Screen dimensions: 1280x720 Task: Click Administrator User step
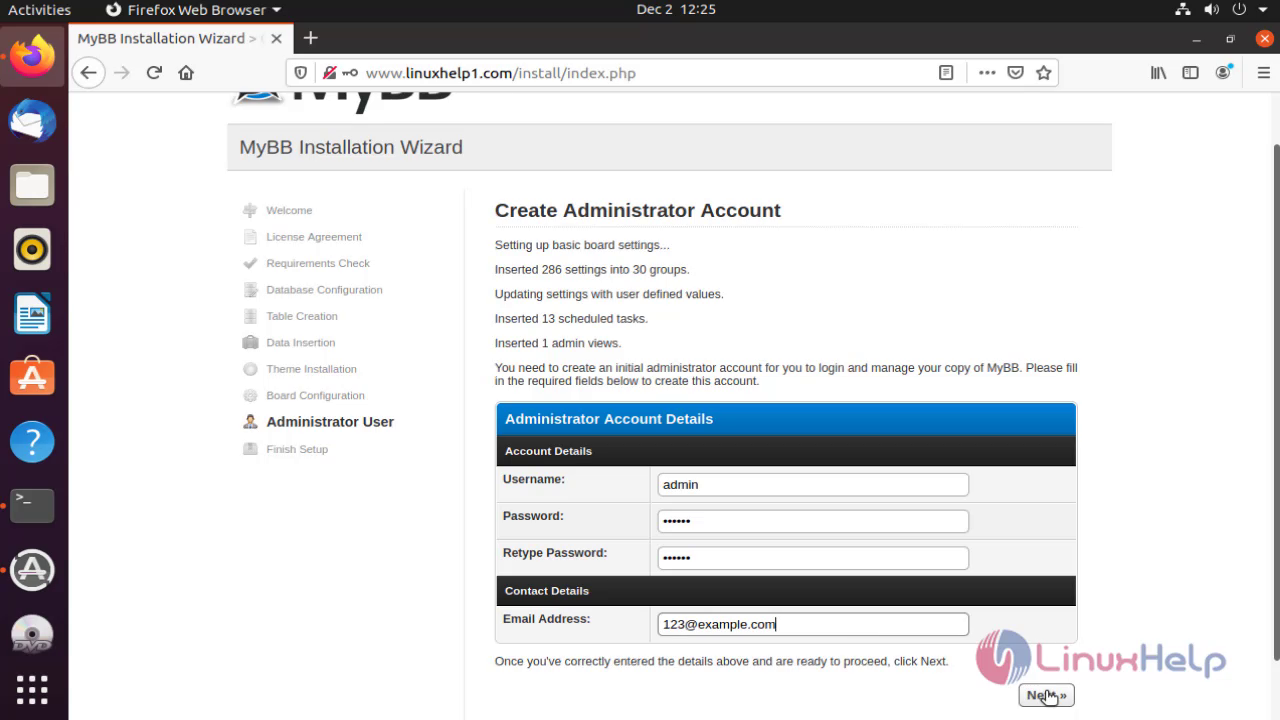click(x=330, y=422)
